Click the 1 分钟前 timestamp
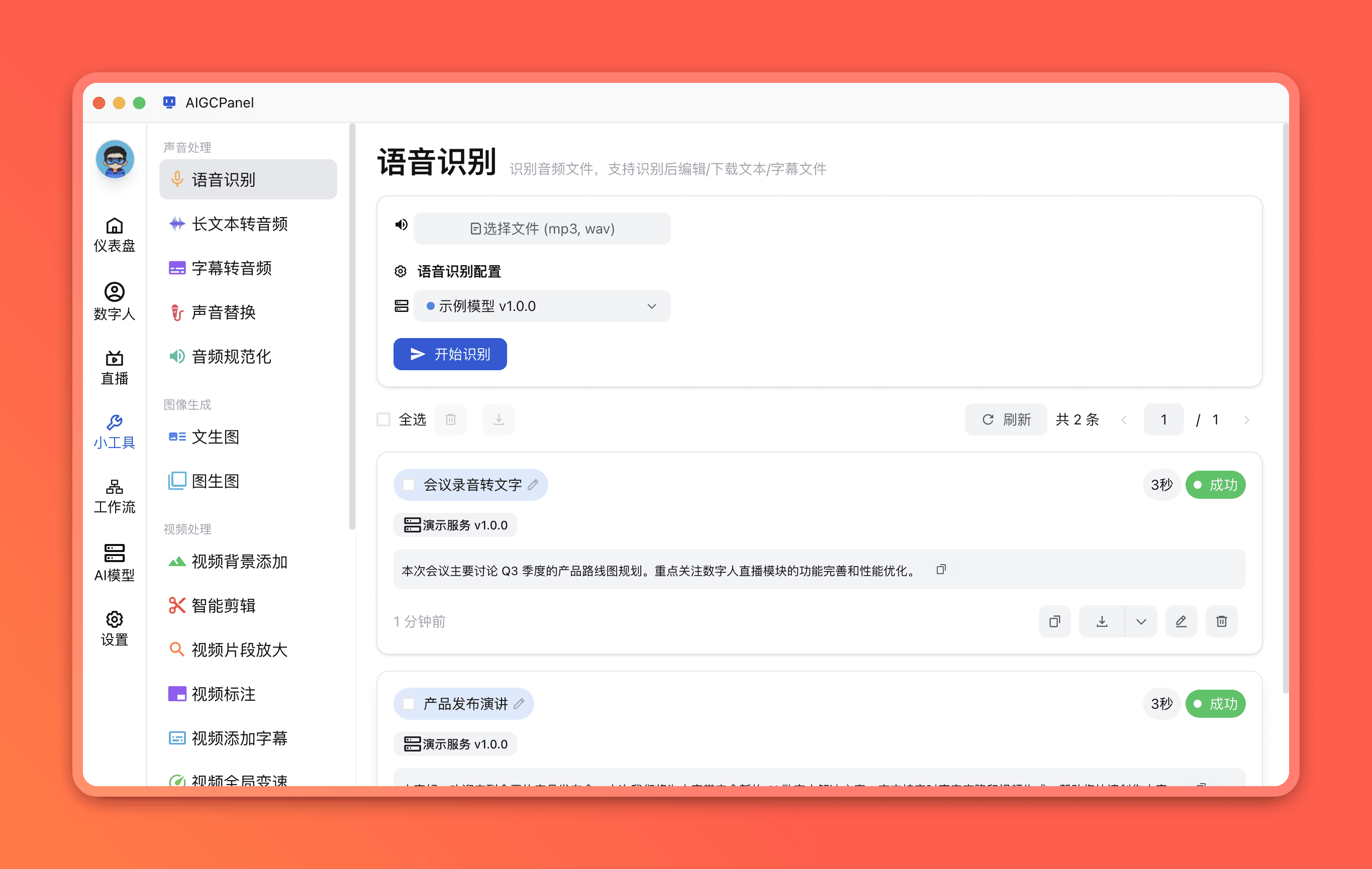The width and height of the screenshot is (1372, 869). (x=419, y=621)
